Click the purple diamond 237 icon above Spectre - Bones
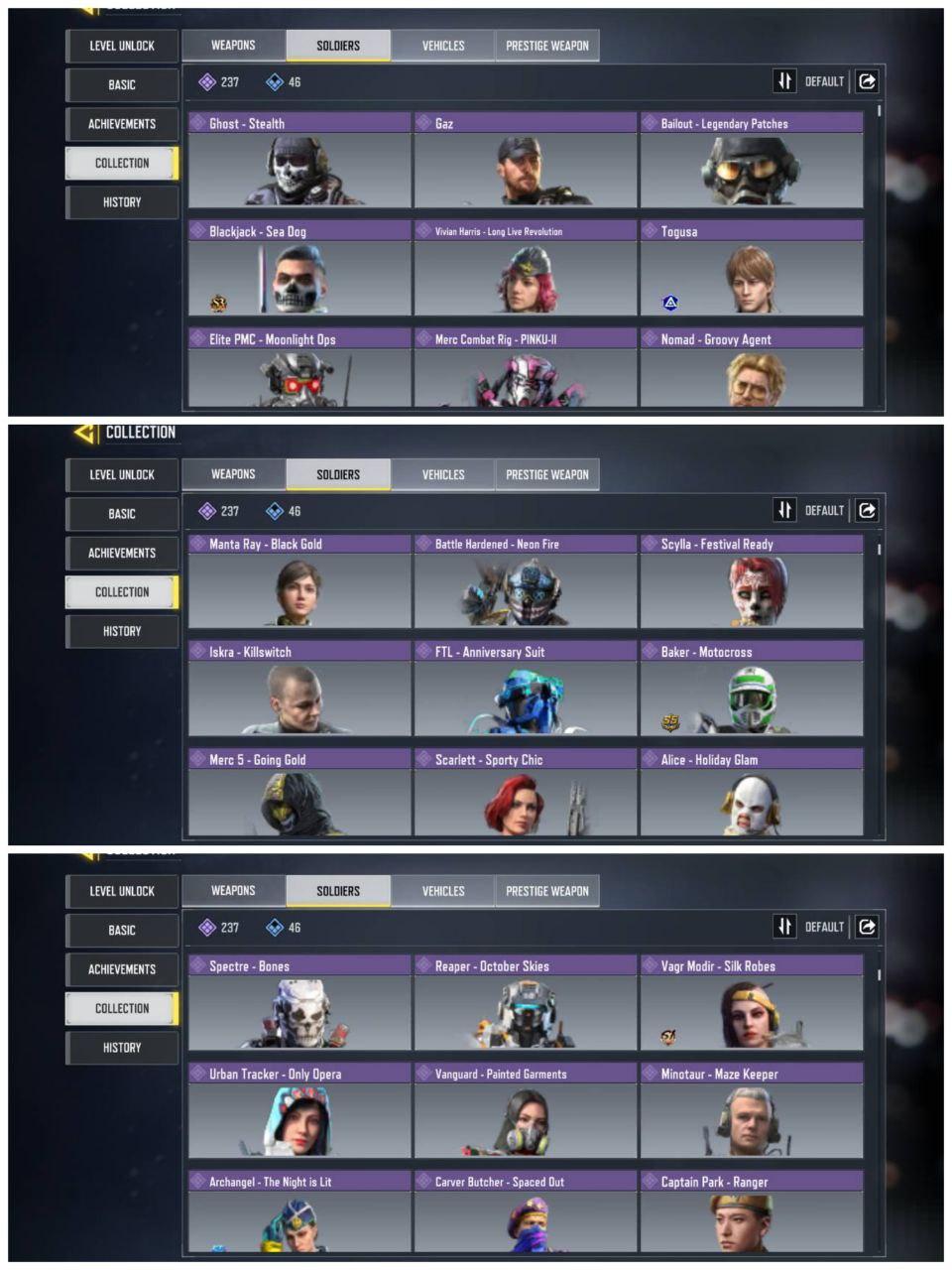The height and width of the screenshot is (1270, 952). point(206,927)
